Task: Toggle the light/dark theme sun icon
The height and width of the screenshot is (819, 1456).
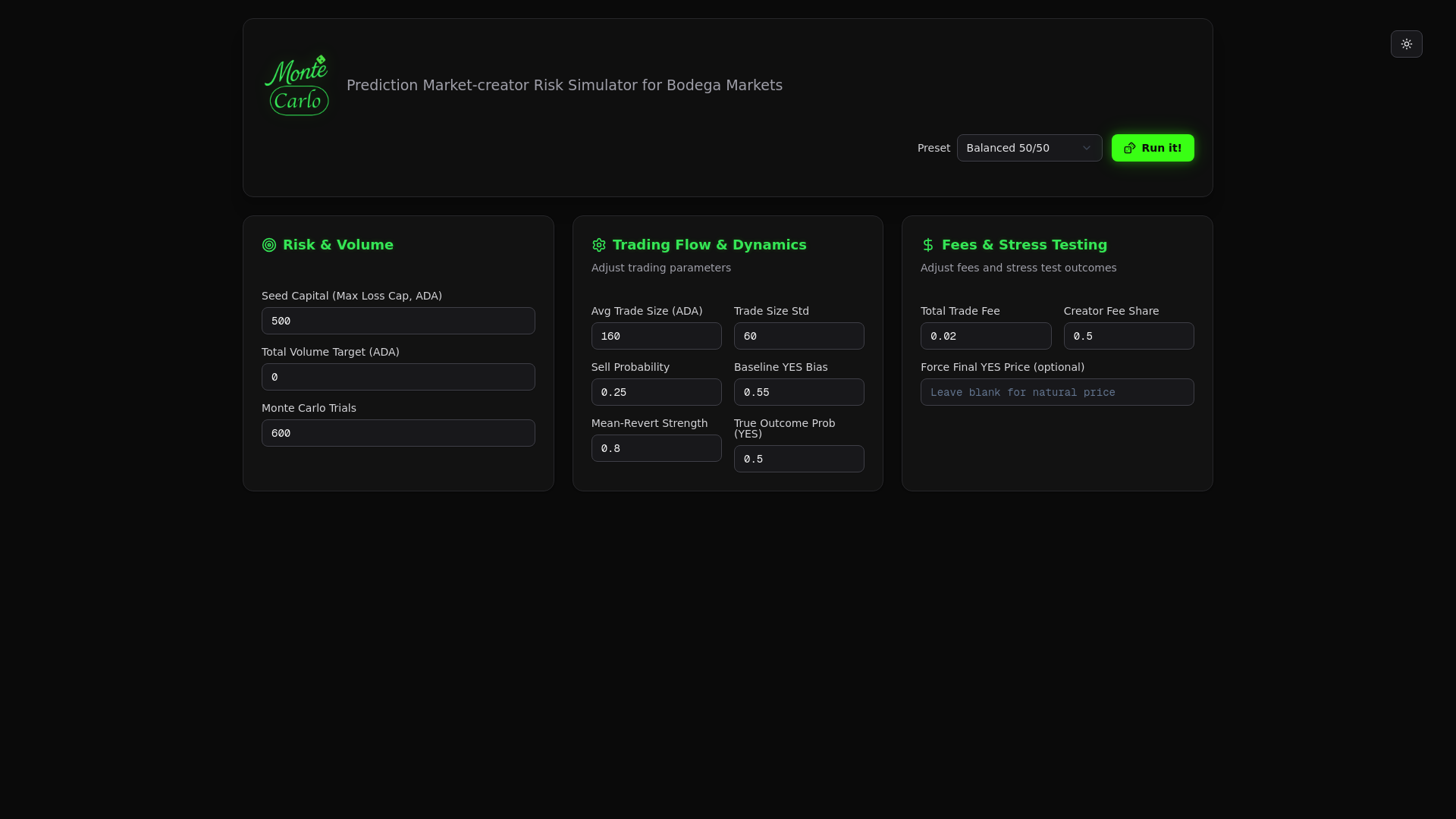Action: [x=1406, y=44]
